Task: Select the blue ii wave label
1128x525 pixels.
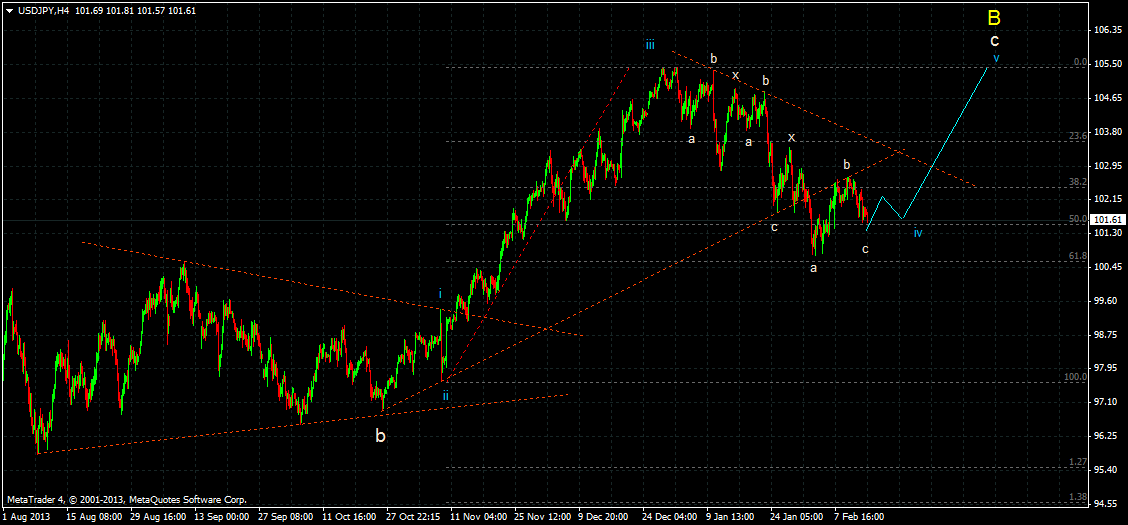Action: [x=446, y=395]
